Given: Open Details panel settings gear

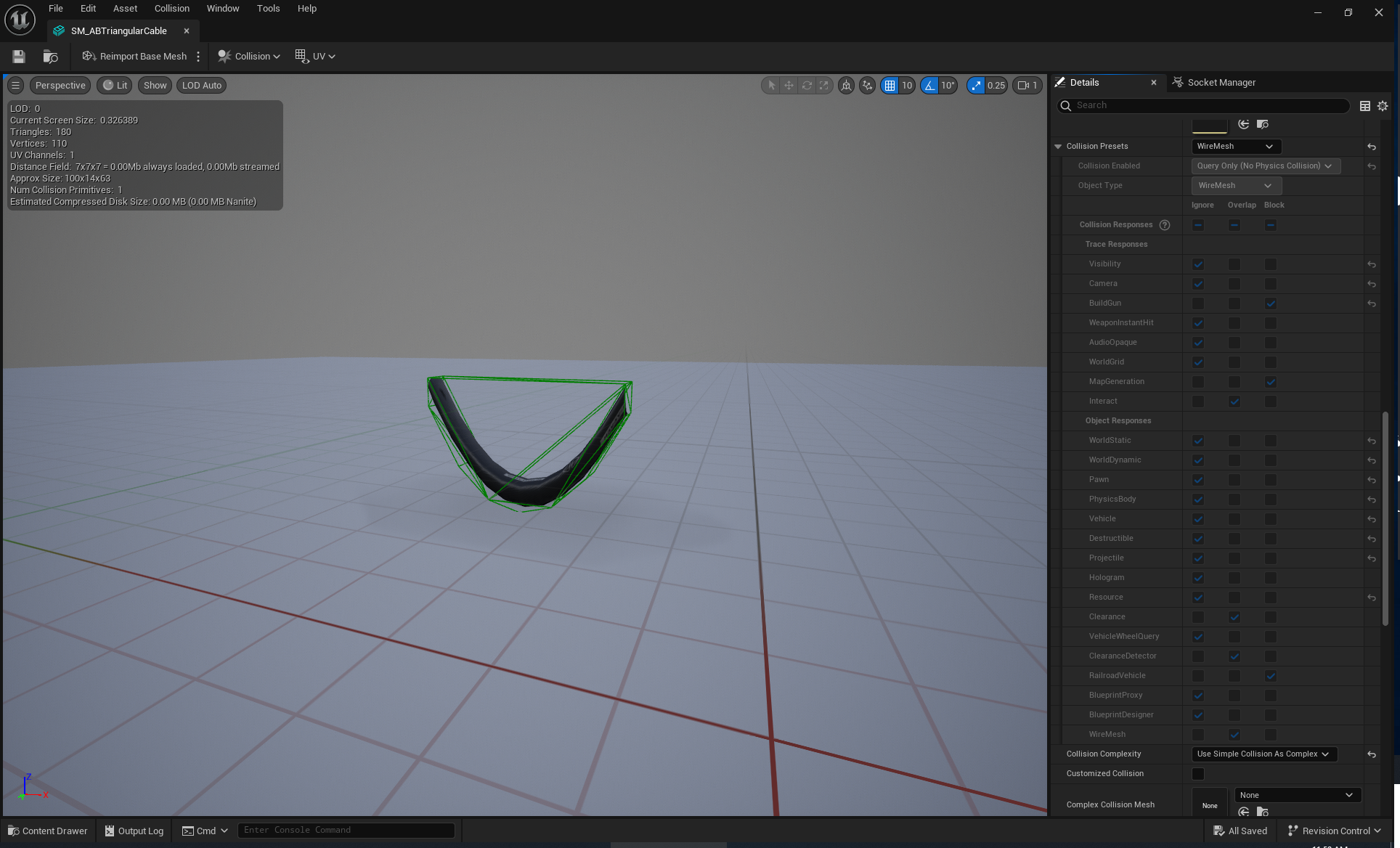Looking at the screenshot, I should click(x=1383, y=106).
